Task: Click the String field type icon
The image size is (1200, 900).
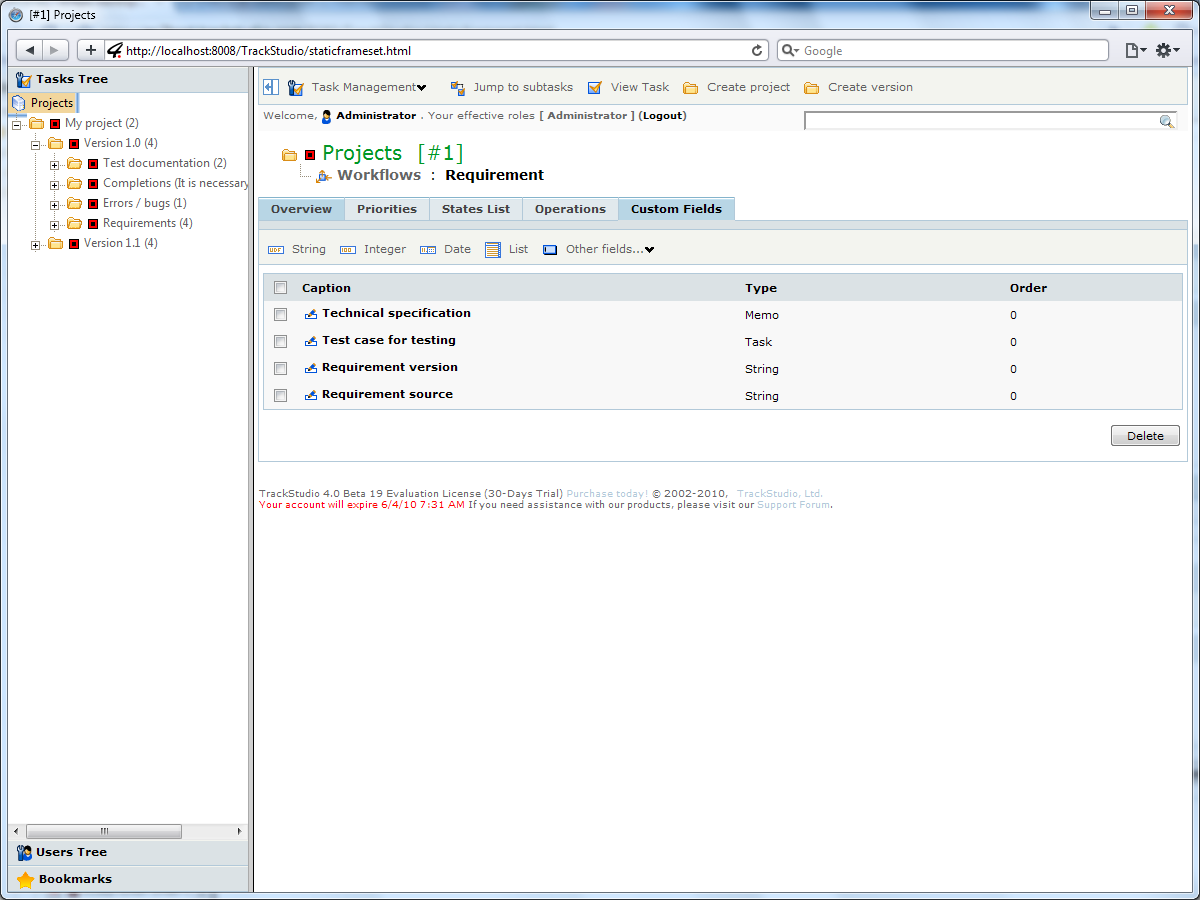Action: 275,250
